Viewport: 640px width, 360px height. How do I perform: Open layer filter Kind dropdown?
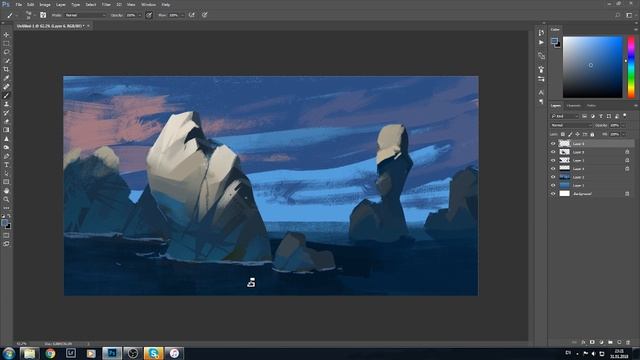coord(565,116)
